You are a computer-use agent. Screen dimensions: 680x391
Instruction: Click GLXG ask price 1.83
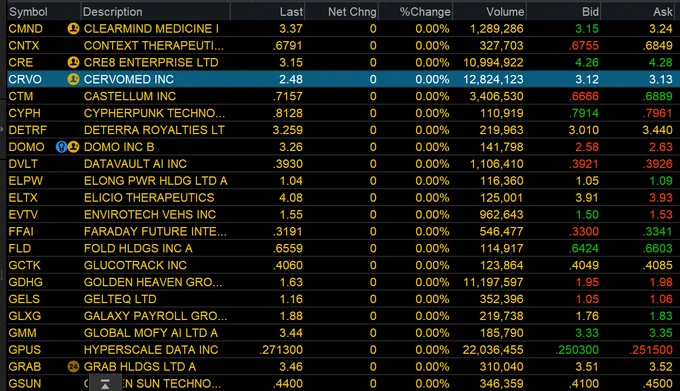[x=660, y=316]
